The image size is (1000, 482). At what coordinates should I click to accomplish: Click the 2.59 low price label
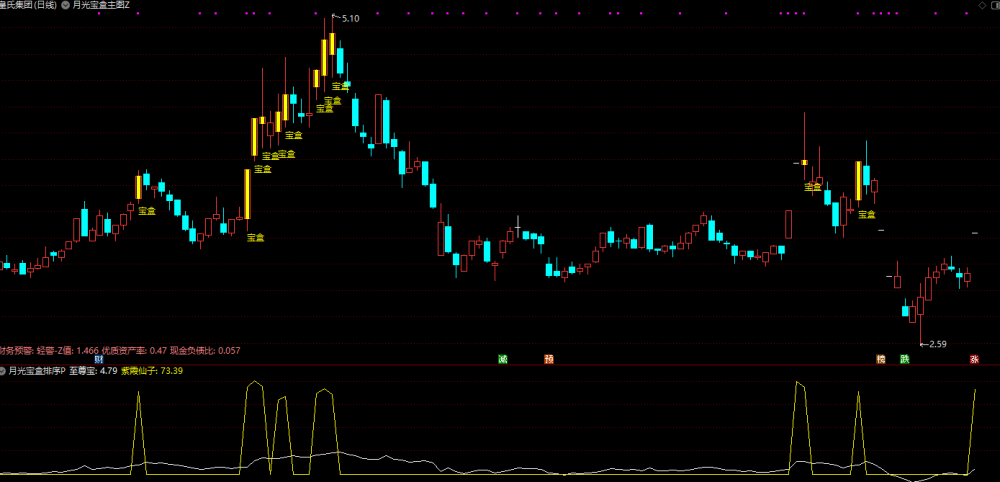(x=938, y=344)
